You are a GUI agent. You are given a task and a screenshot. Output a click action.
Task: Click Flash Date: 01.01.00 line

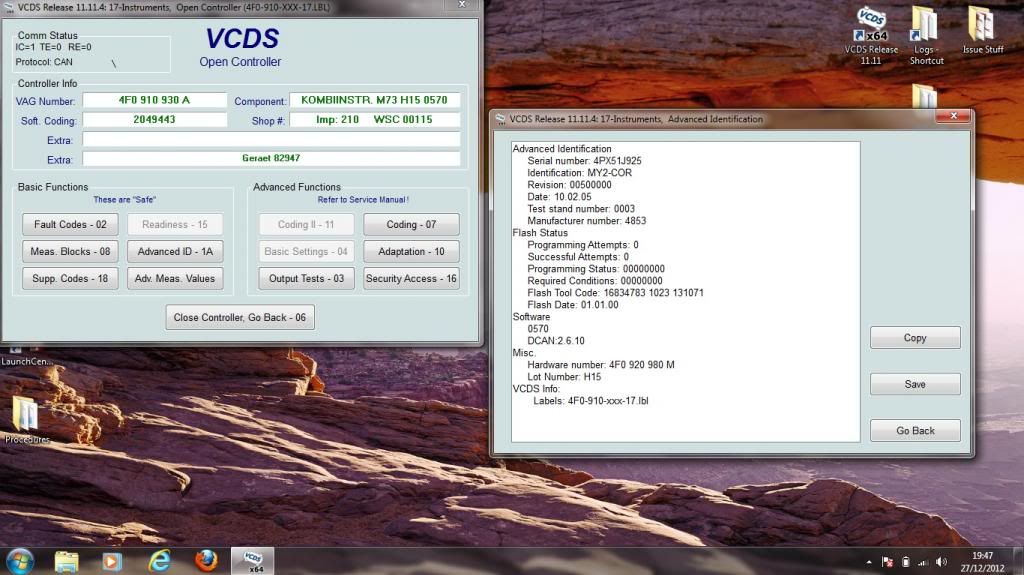coord(573,304)
